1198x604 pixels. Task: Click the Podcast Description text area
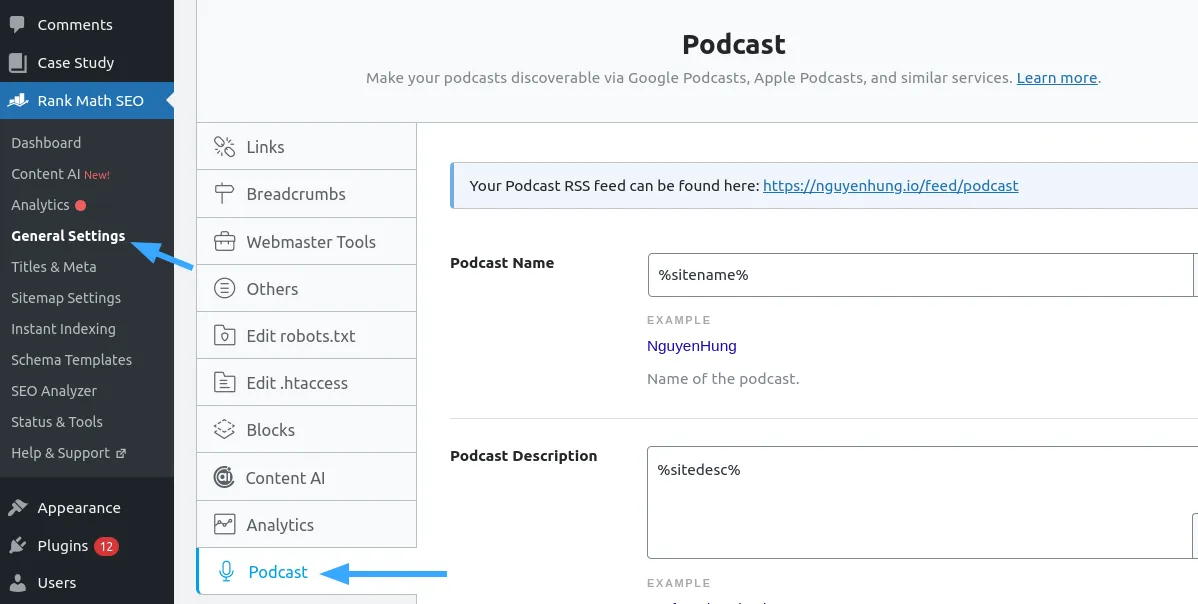922,502
